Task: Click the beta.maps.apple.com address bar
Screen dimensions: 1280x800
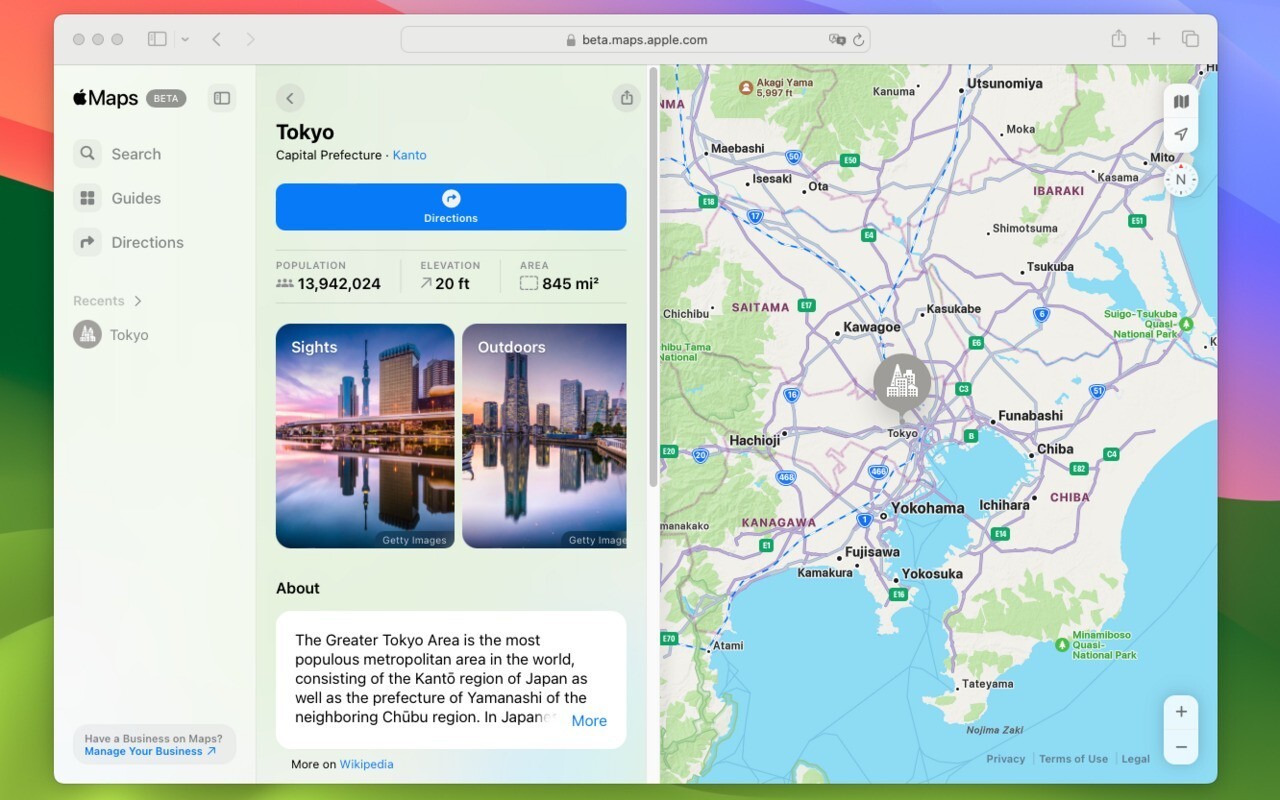Action: tap(636, 40)
